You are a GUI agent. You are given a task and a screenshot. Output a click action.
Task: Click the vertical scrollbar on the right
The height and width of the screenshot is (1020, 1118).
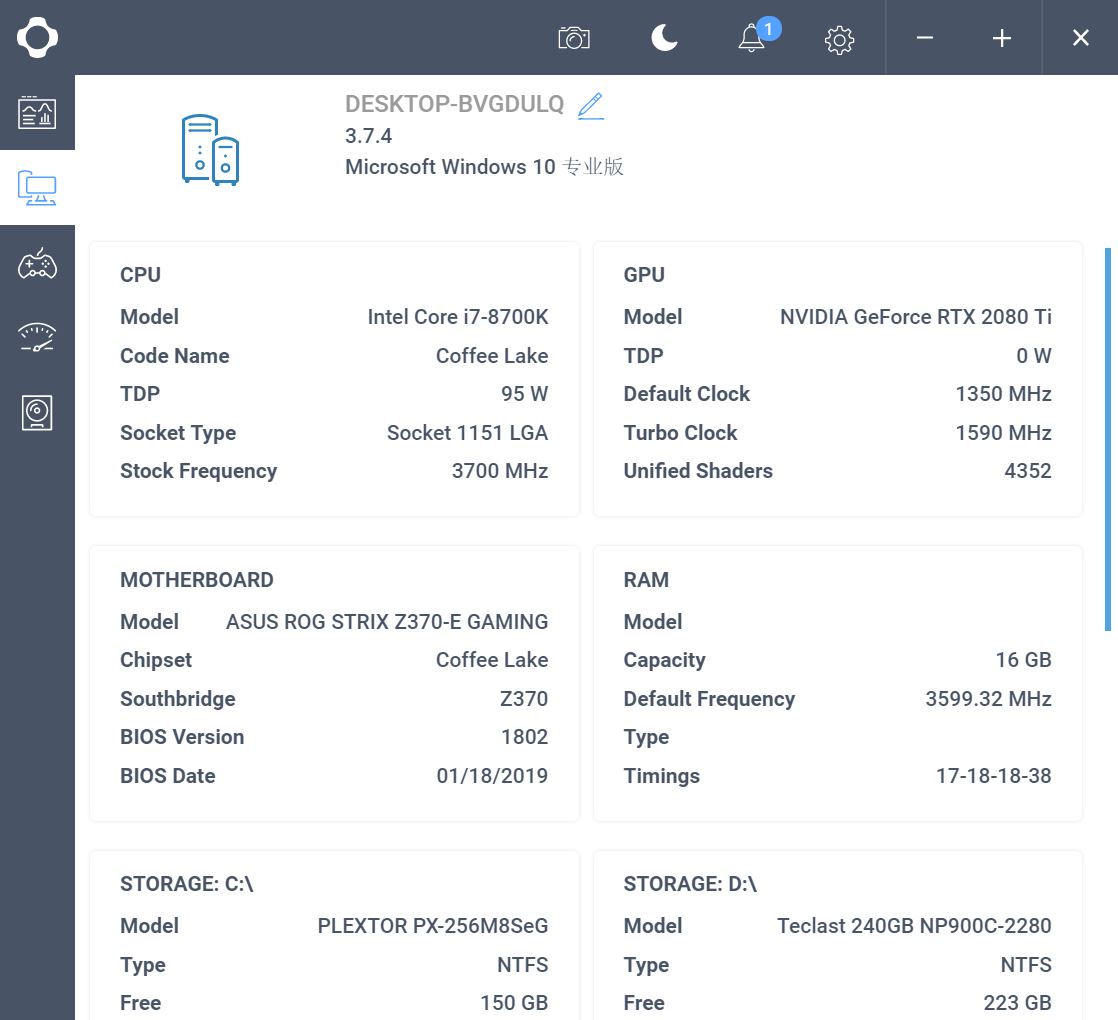pyautogui.click(x=1107, y=440)
